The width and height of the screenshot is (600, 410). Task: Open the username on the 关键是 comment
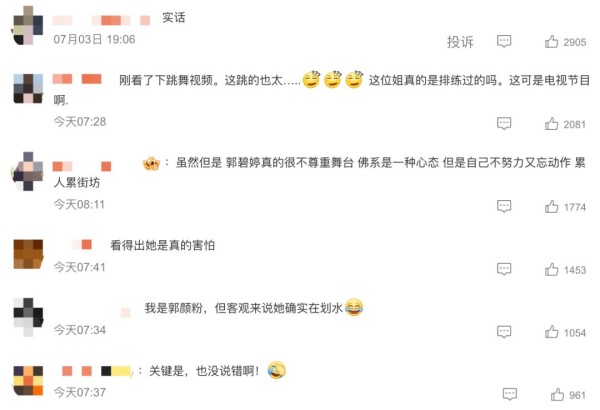pos(96,371)
